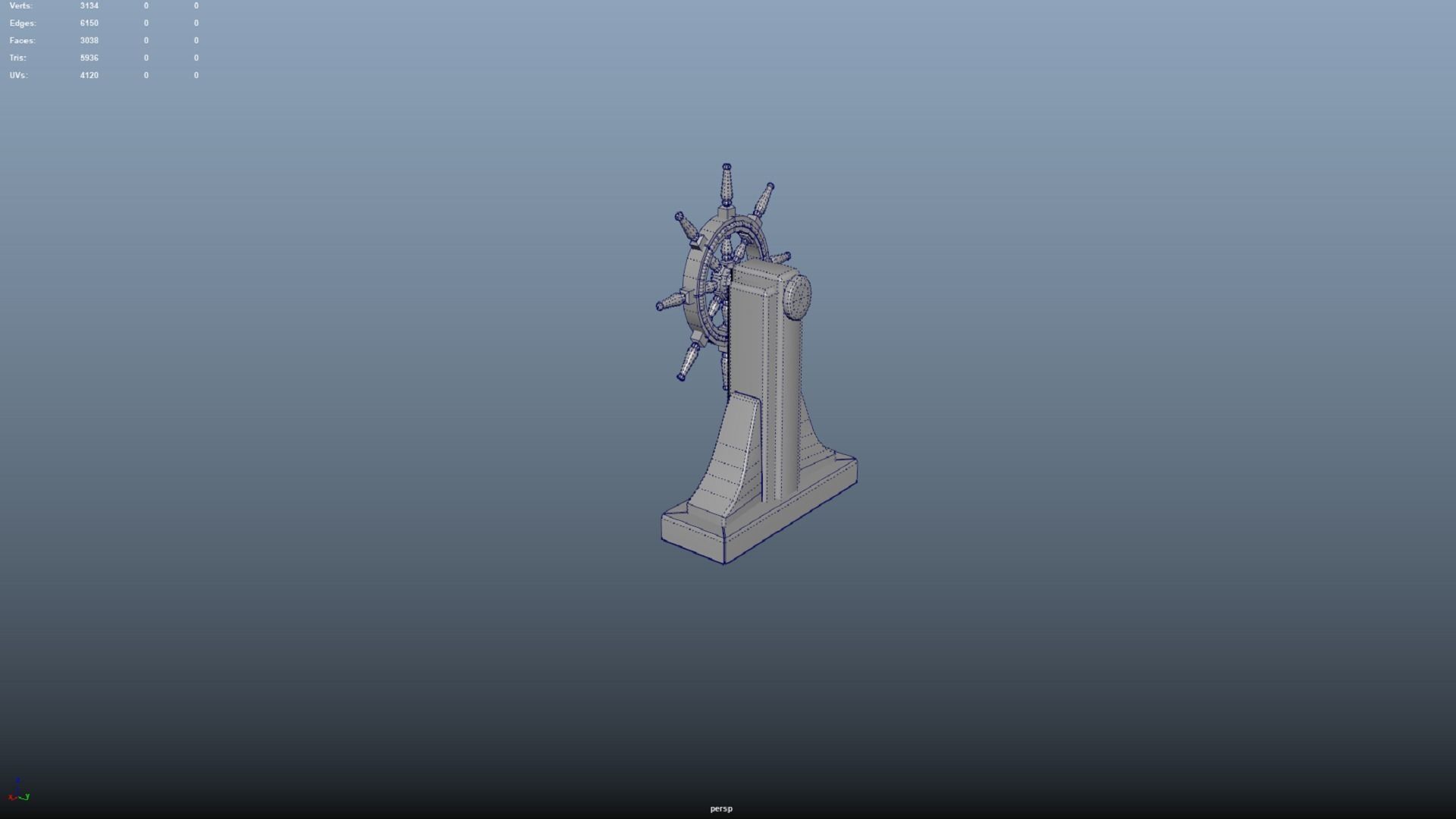This screenshot has height=819, width=1456.
Task: Click the Edges total value 6150
Action: tap(89, 23)
